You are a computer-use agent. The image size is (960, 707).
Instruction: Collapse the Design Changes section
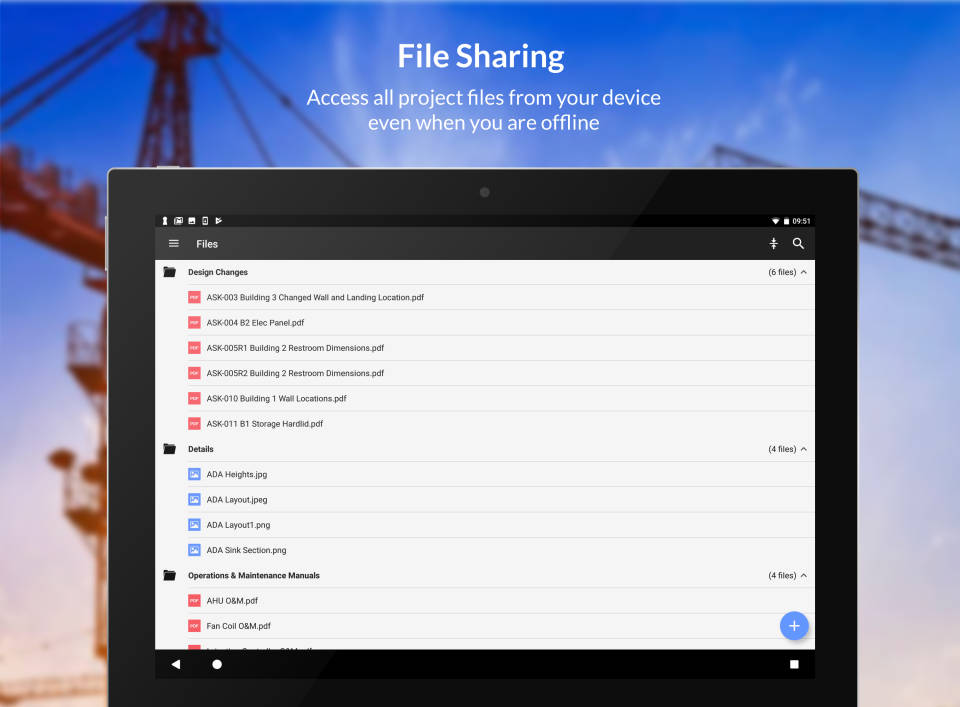coord(802,271)
